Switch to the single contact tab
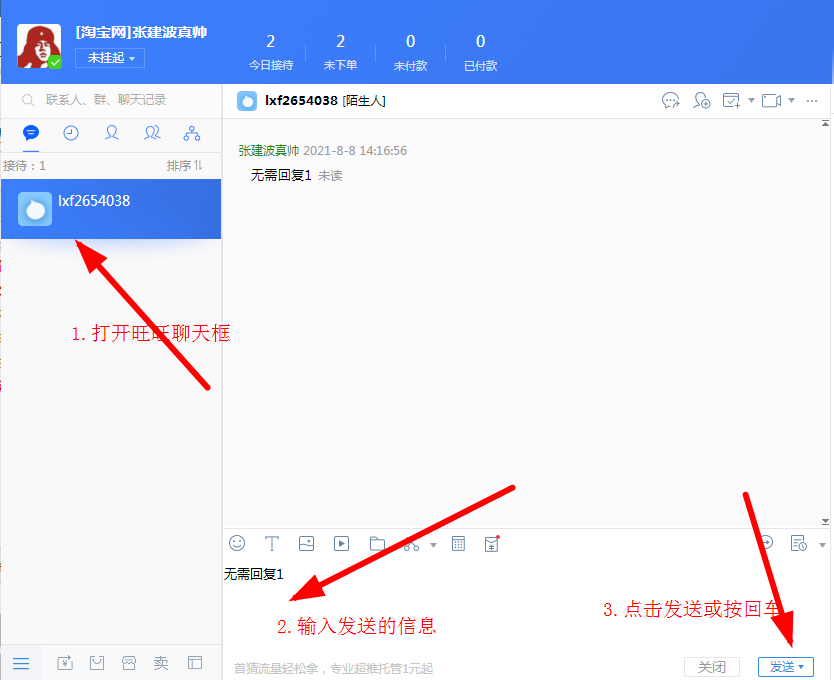This screenshot has height=680, width=834. 111,132
